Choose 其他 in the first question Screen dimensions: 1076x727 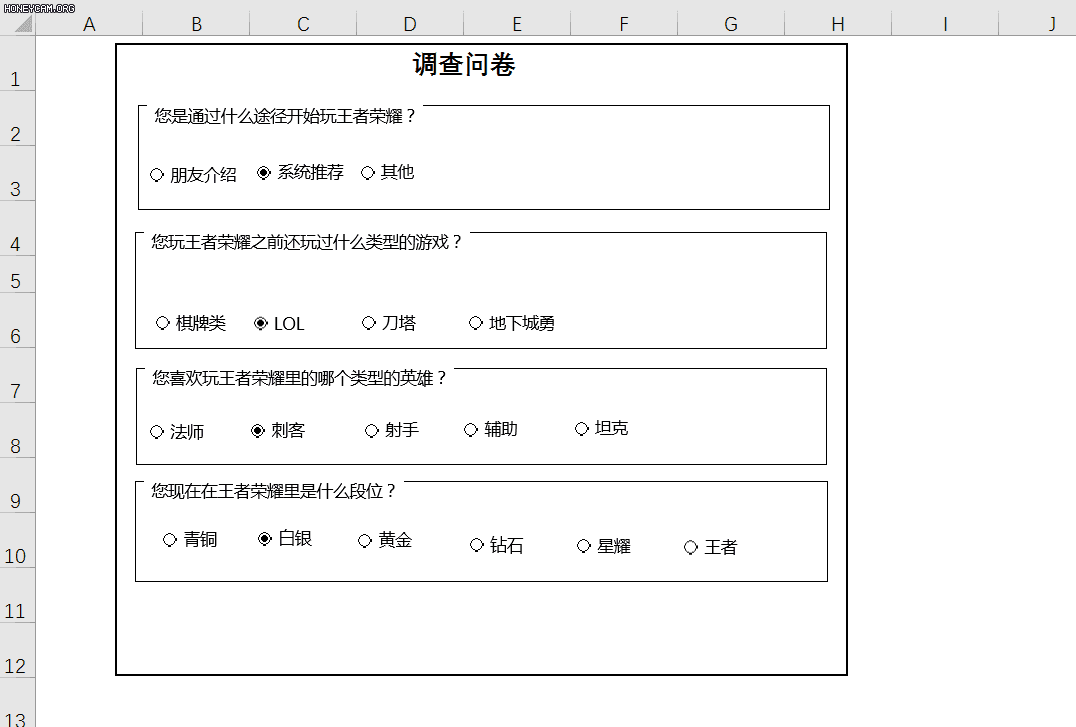tap(367, 172)
